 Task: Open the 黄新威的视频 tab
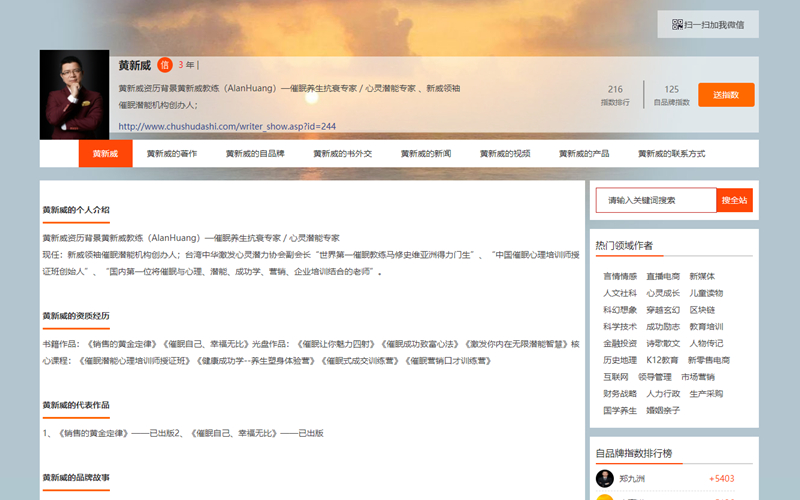tap(505, 154)
